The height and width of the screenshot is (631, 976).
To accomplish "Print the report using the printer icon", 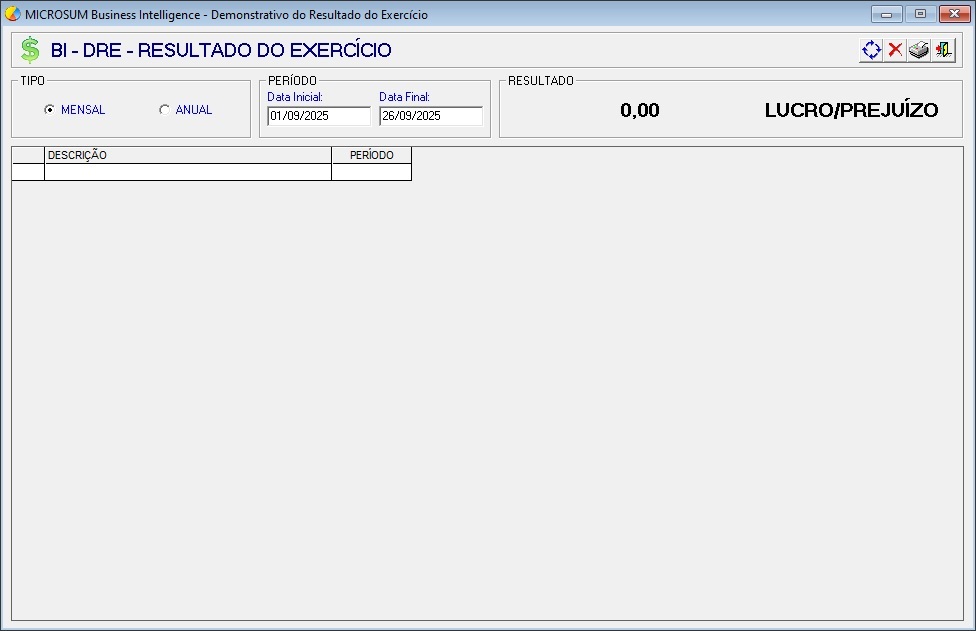I will (919, 50).
